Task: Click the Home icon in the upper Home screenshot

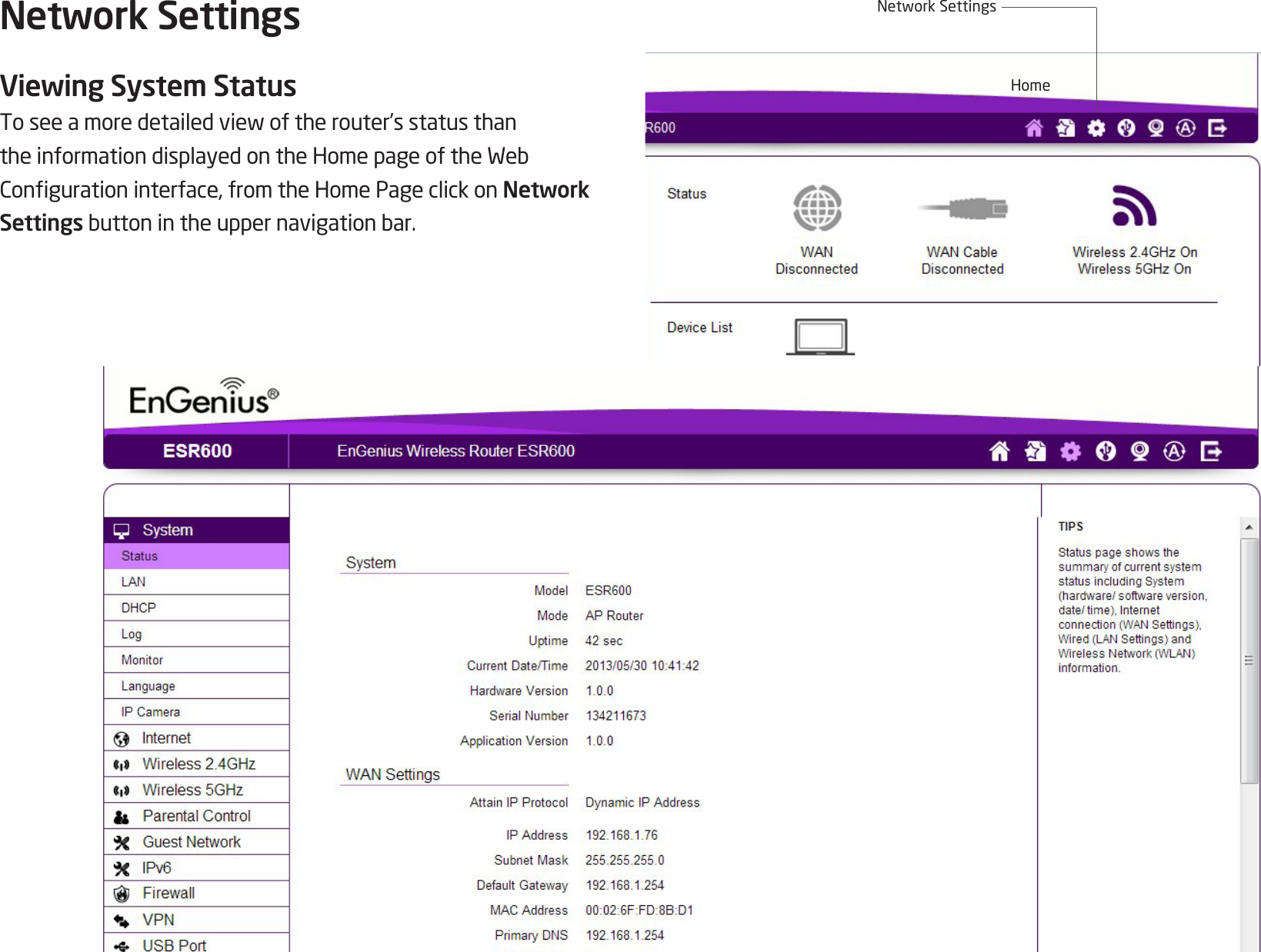Action: [1034, 128]
